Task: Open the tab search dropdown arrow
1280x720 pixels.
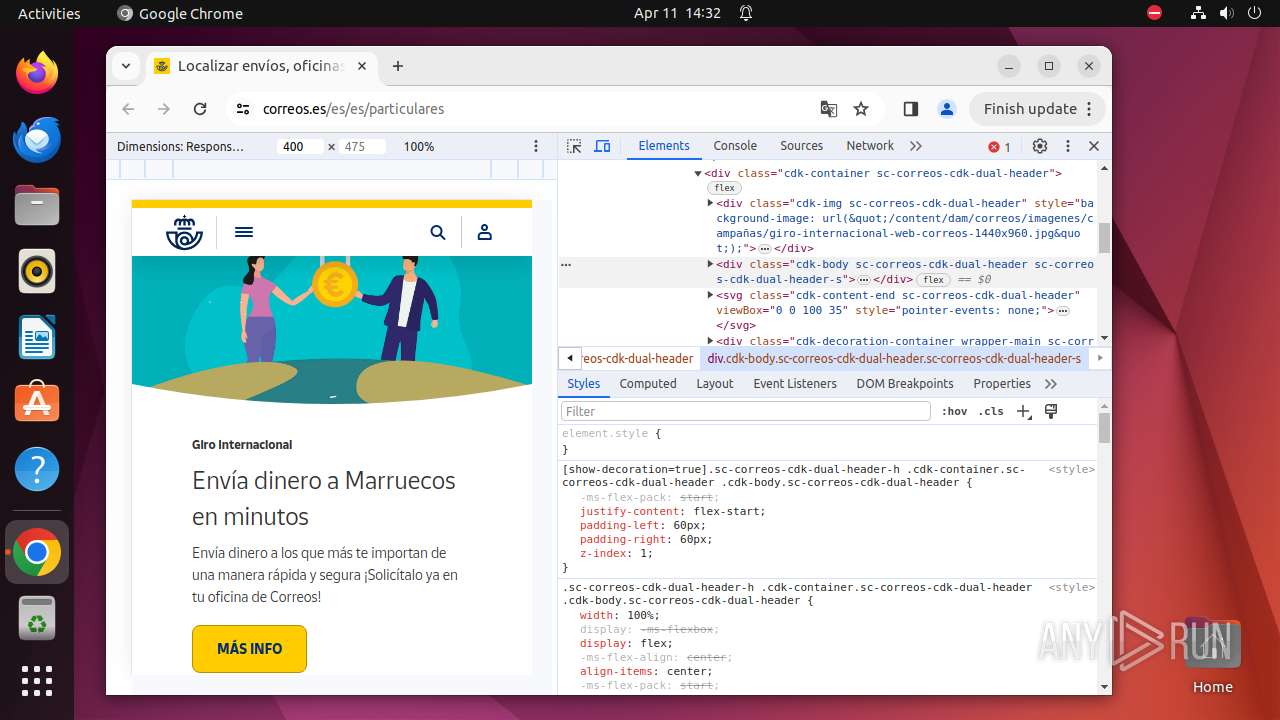Action: 126,66
